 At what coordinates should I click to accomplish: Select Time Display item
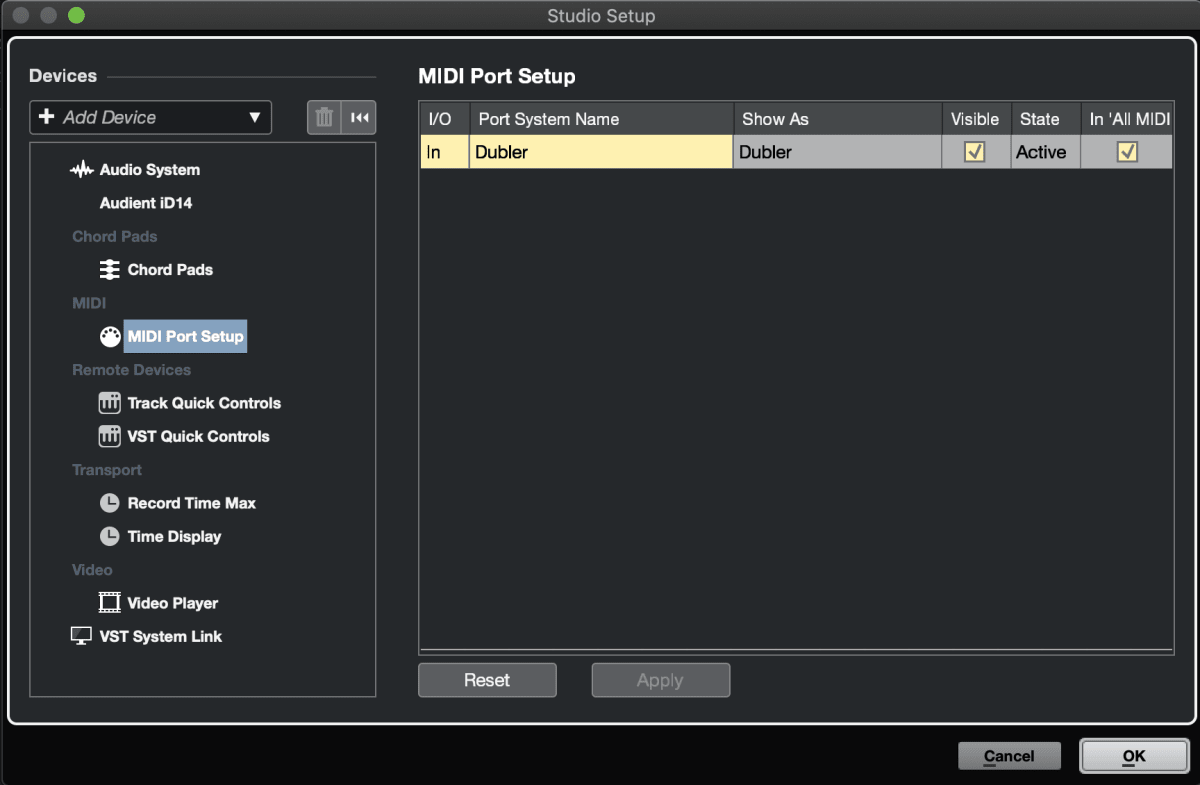[x=174, y=537]
